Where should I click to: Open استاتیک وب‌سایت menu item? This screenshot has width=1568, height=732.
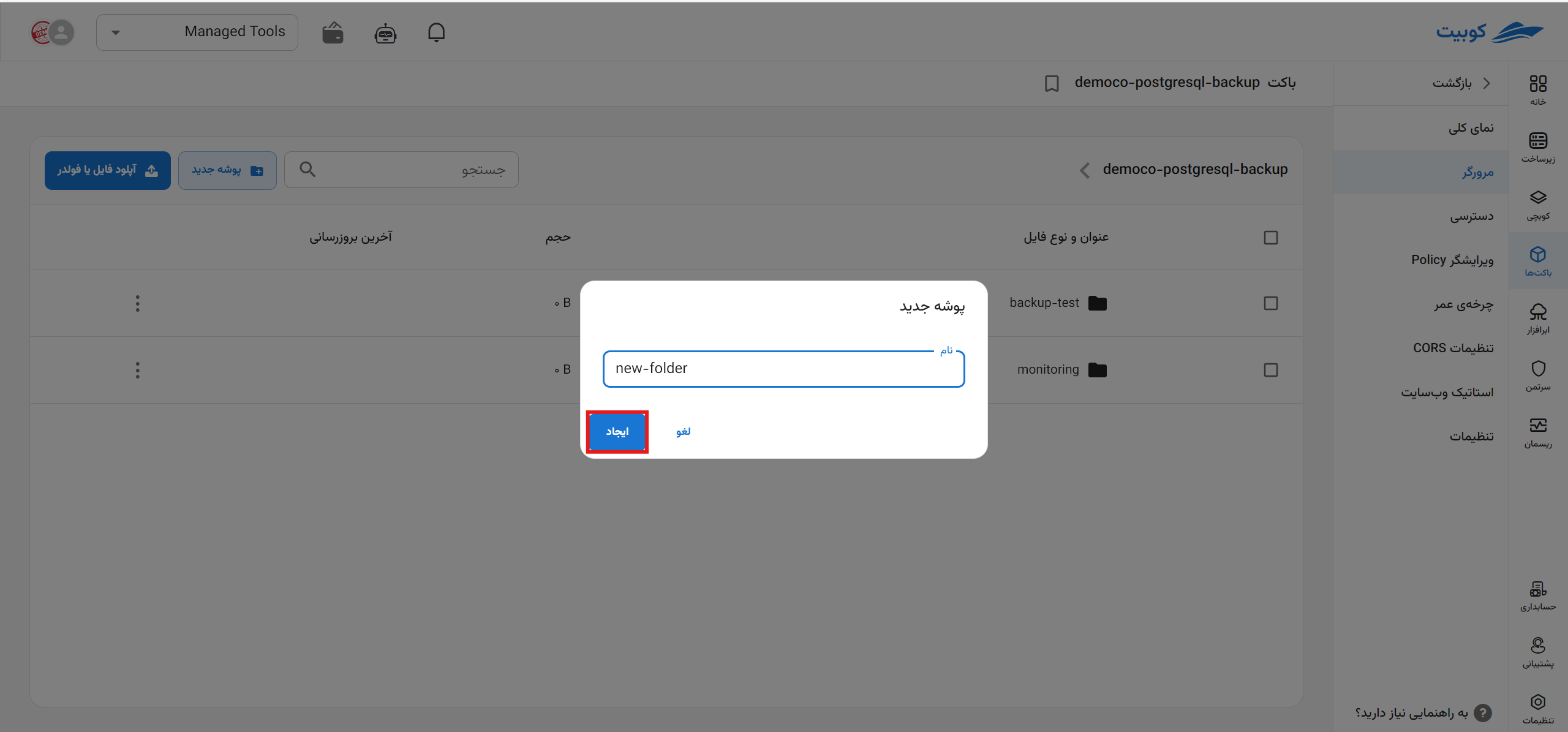(x=1420, y=393)
